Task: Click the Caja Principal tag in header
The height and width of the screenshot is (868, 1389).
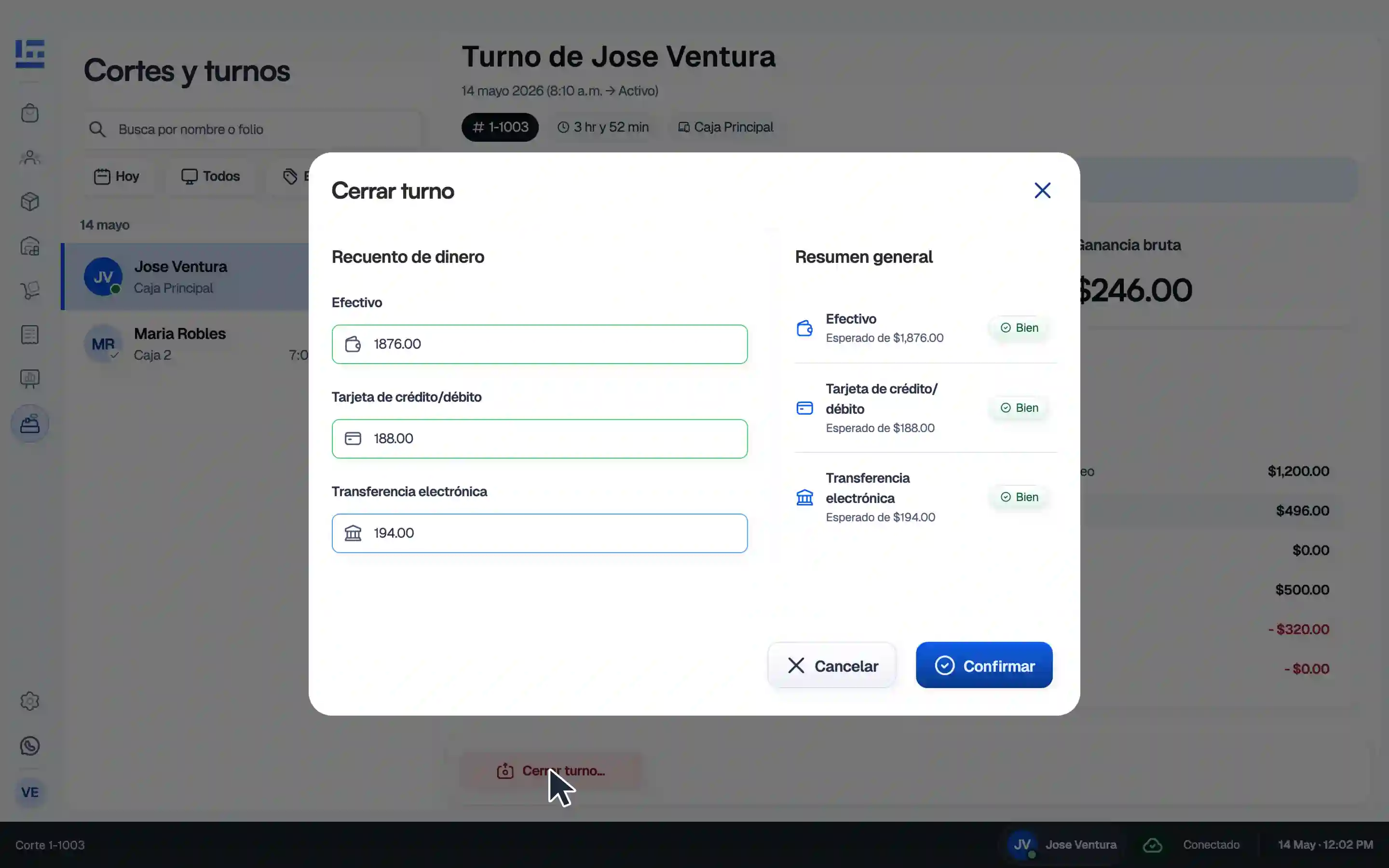Action: [x=725, y=127]
